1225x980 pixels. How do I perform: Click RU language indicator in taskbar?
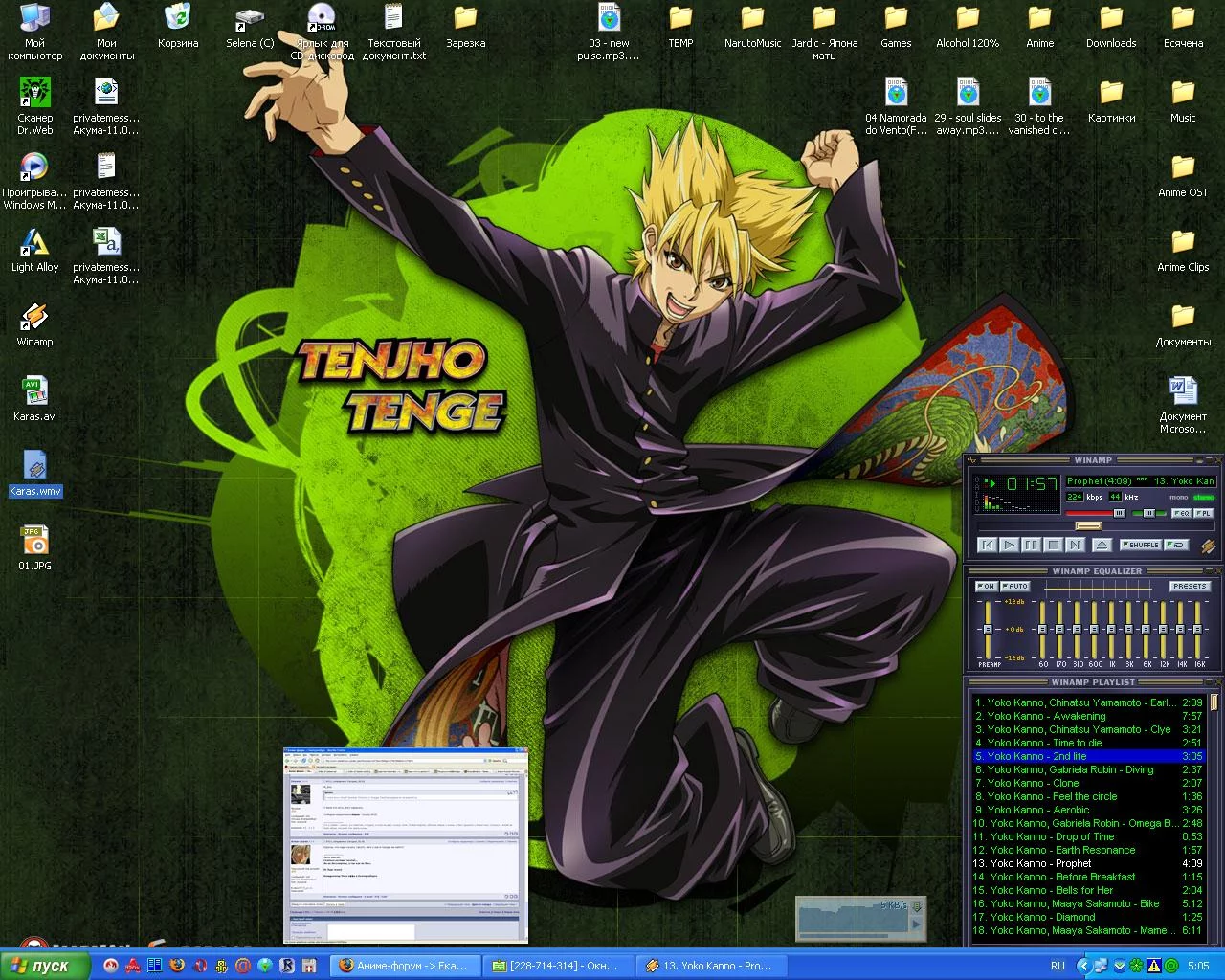[1058, 966]
